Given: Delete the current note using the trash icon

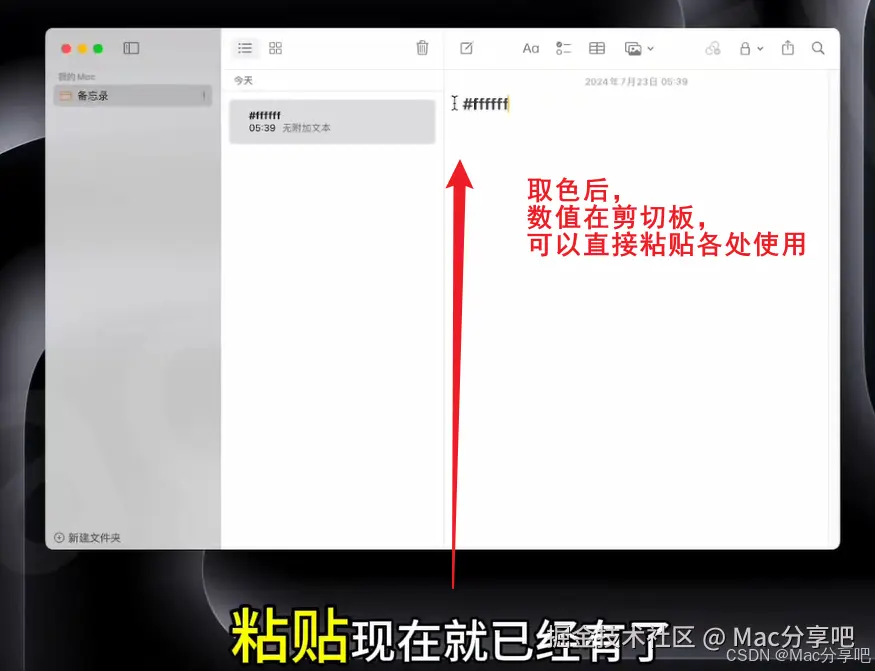Looking at the screenshot, I should [x=422, y=47].
